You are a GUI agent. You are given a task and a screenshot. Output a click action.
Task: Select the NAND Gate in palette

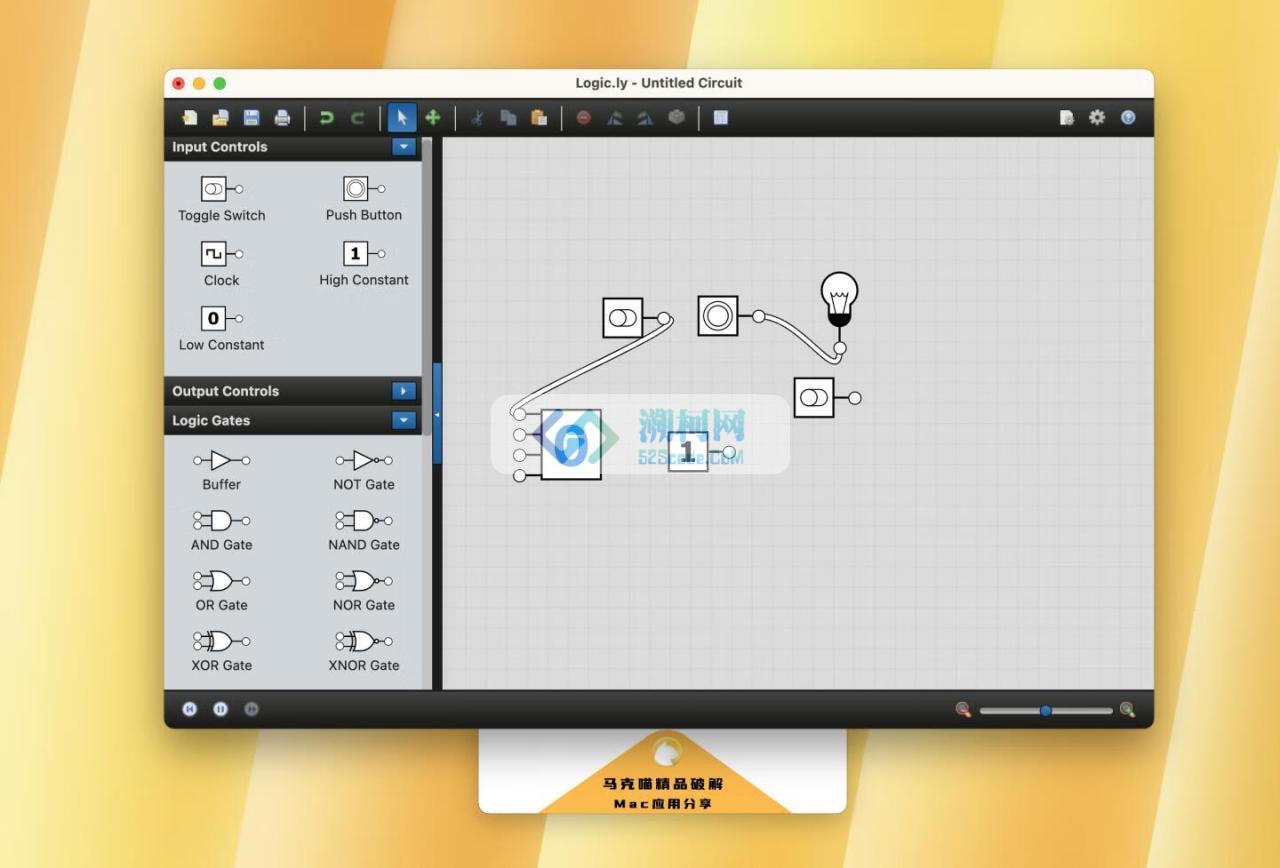[x=364, y=531]
